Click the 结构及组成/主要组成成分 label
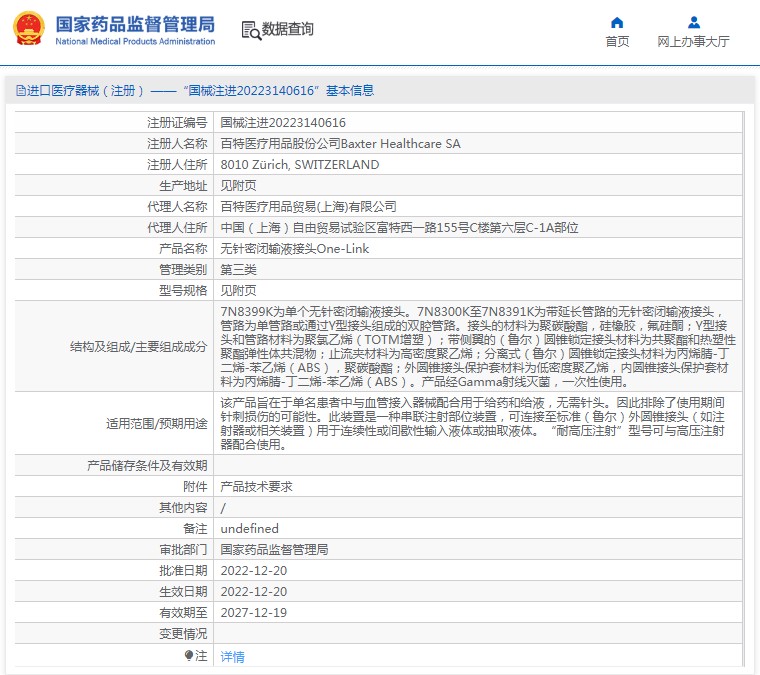Image resolution: width=760 pixels, height=675 pixels. coord(139,346)
